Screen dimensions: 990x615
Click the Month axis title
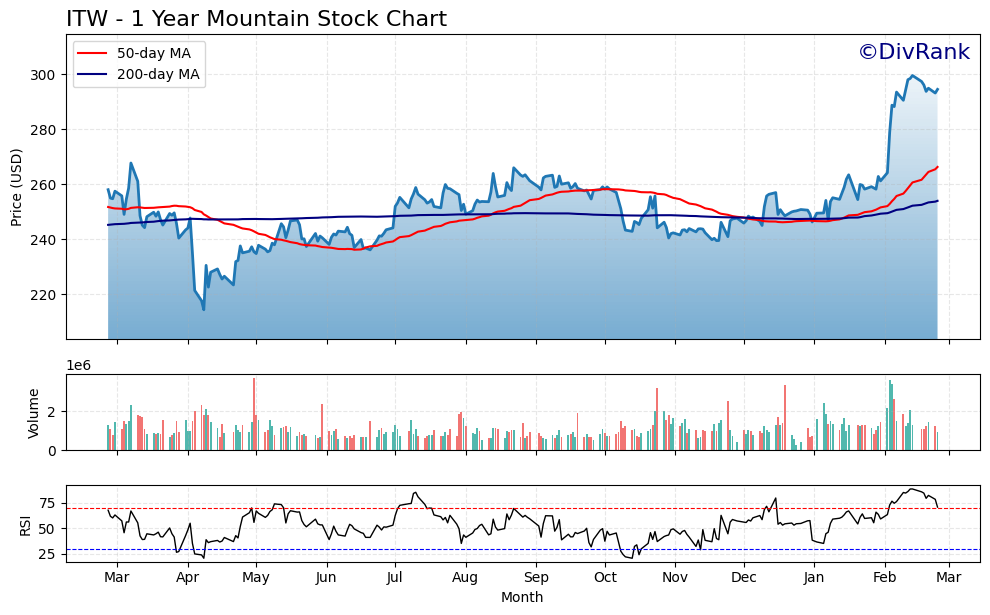click(x=521, y=598)
